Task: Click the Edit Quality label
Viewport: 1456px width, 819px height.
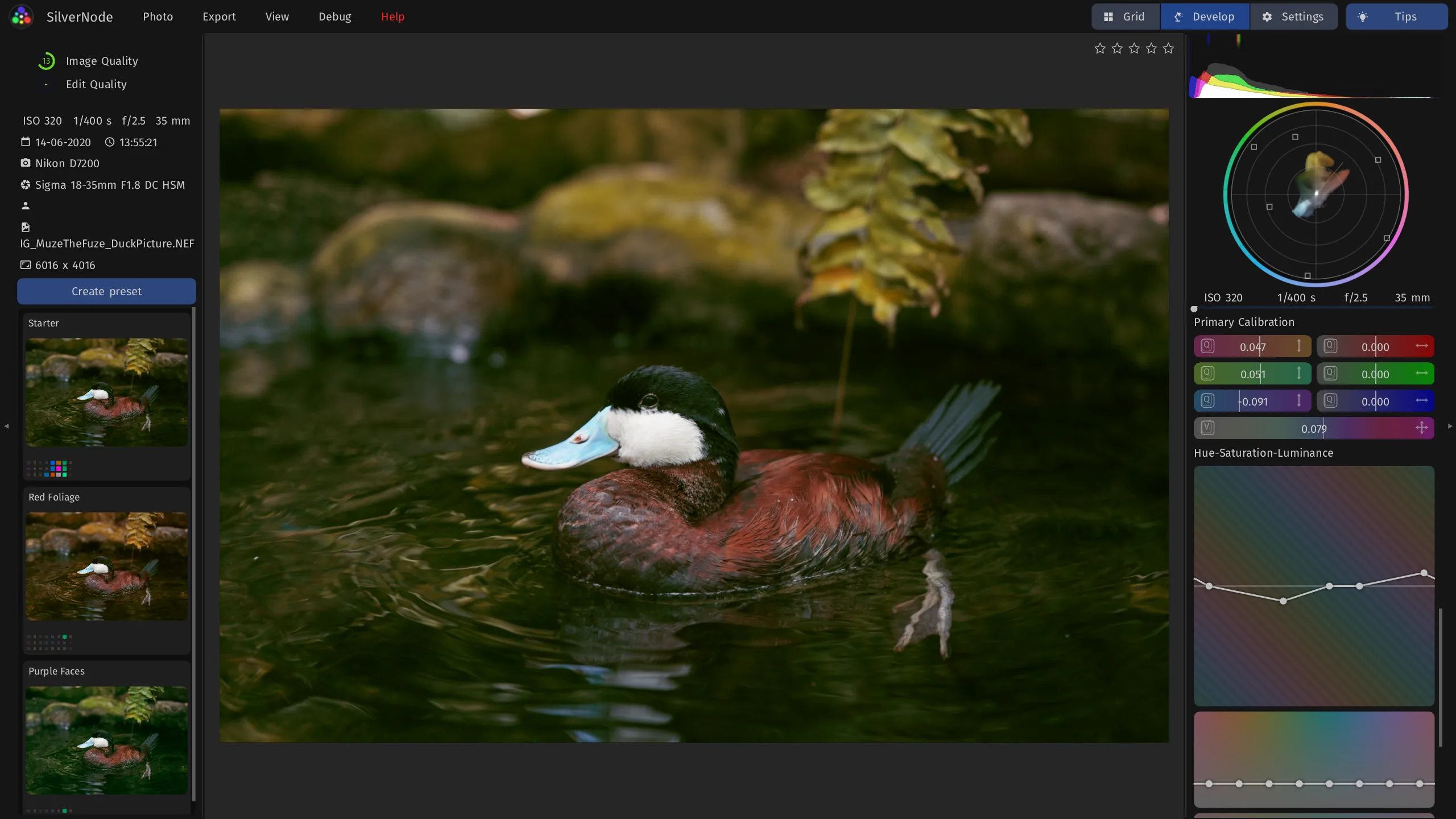Action: [x=96, y=84]
